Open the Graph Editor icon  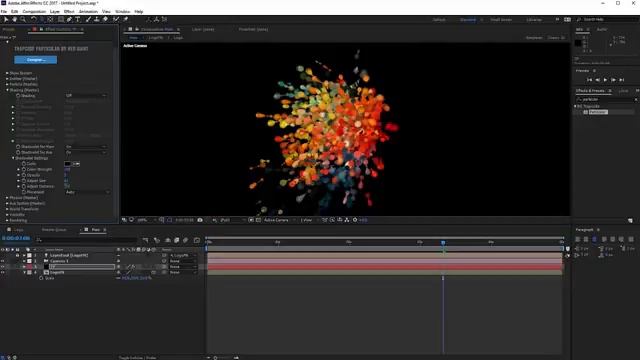[x=197, y=240]
